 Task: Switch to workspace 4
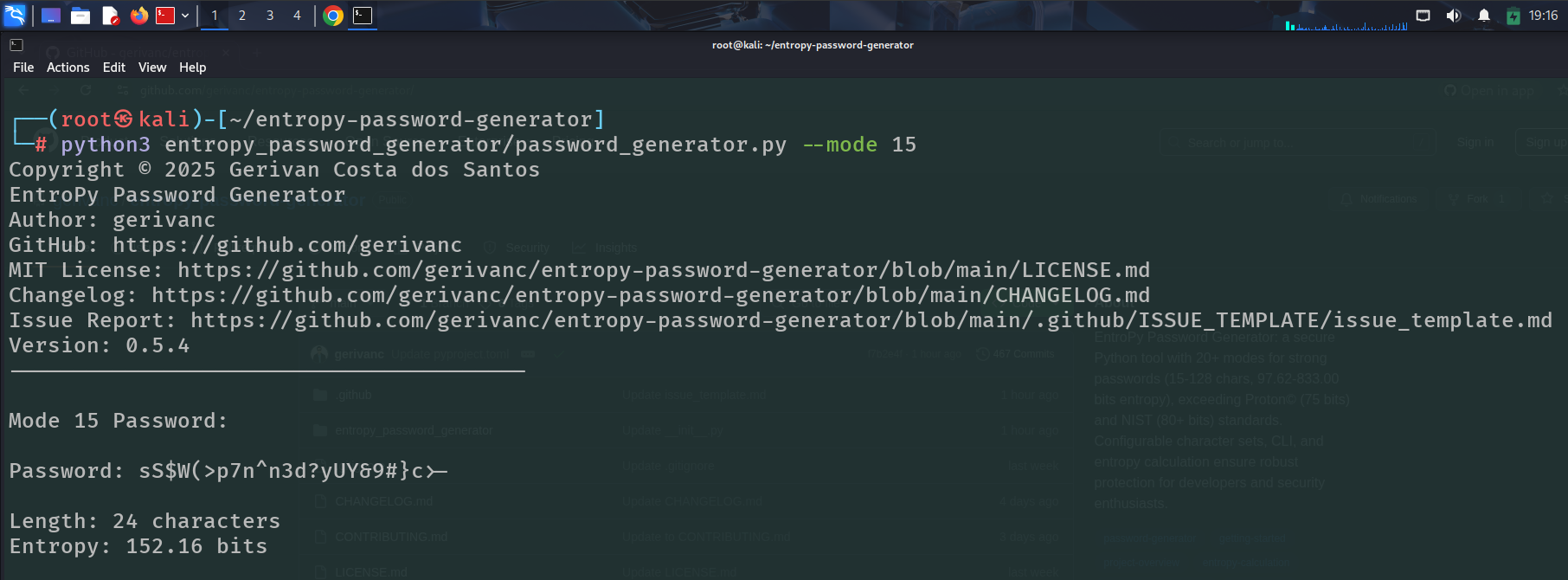click(297, 16)
